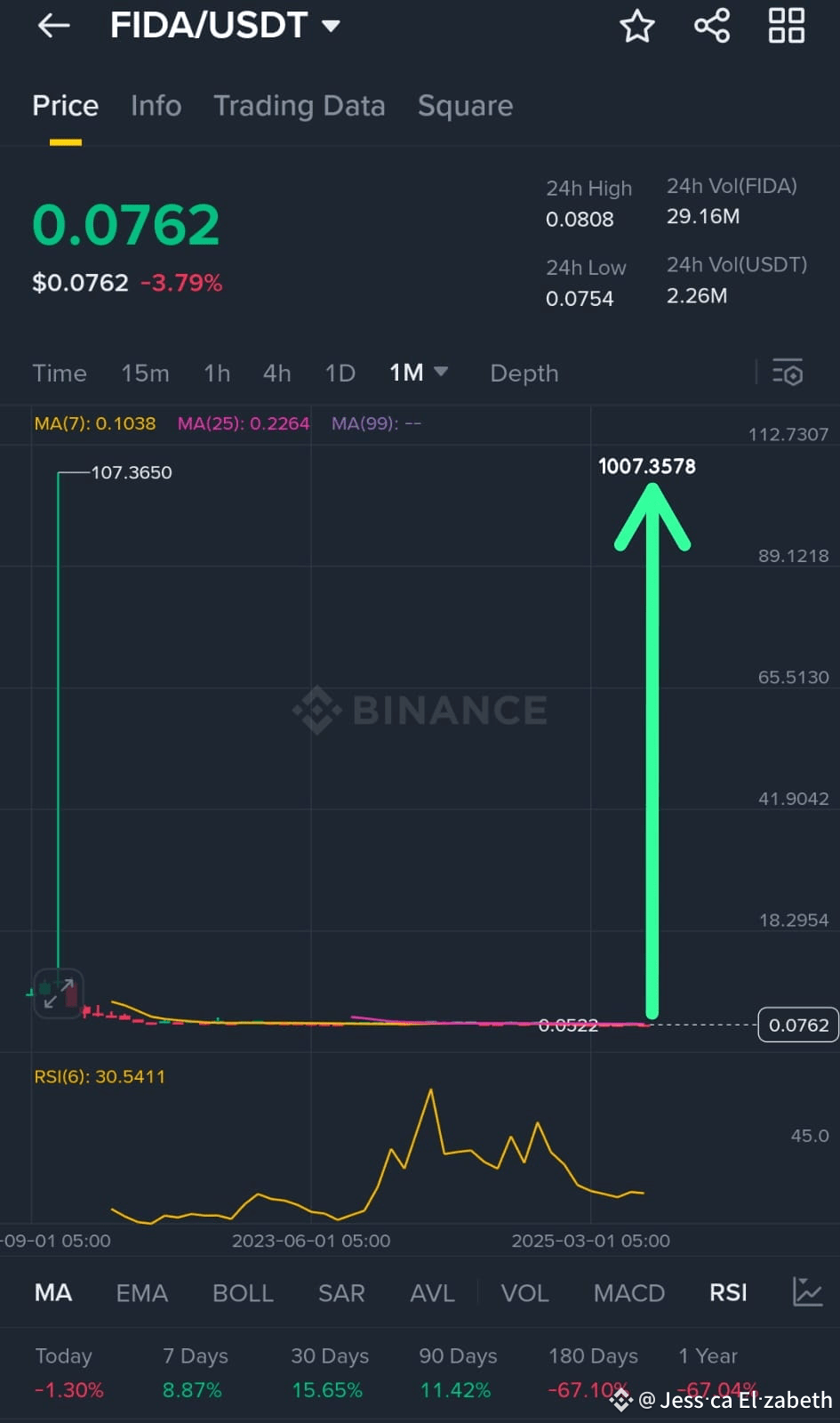Show the Depth chart
This screenshot has width=840, height=1423.
click(x=524, y=374)
